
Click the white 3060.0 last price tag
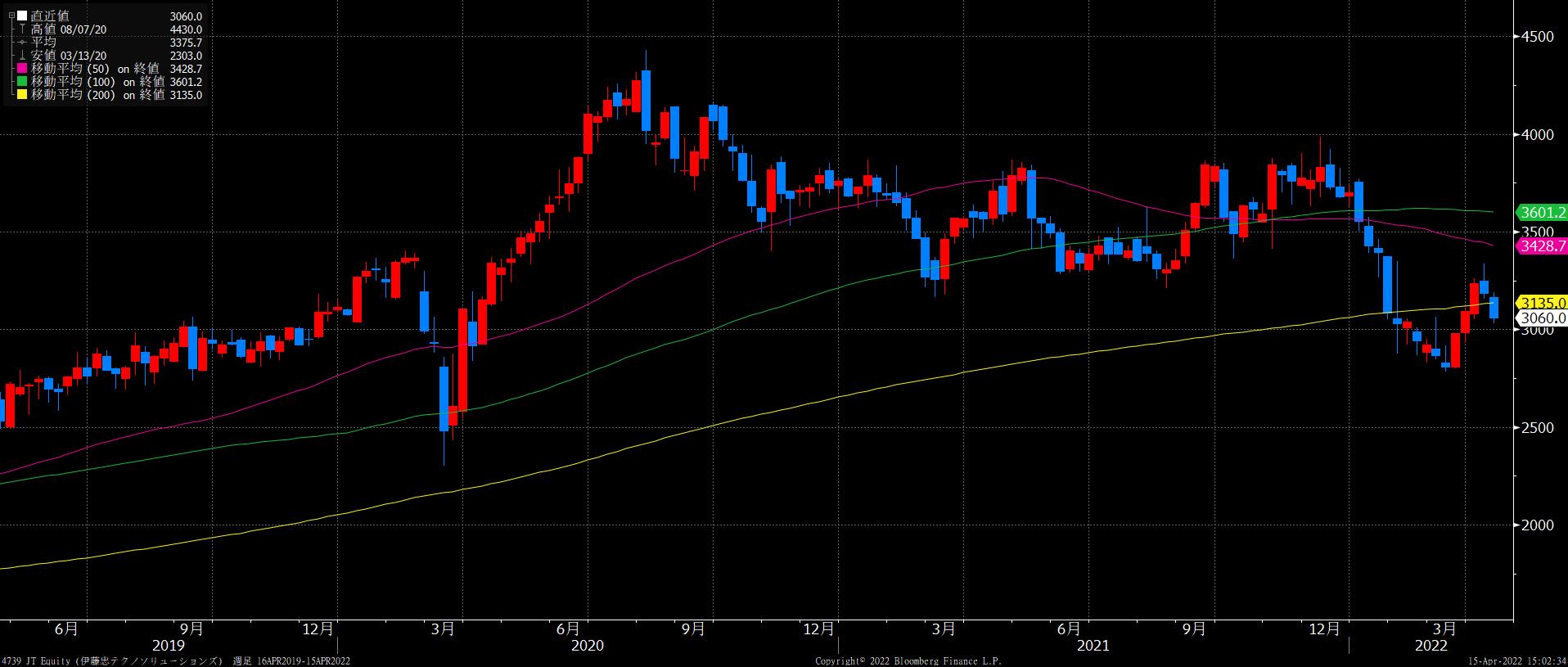pos(1542,318)
